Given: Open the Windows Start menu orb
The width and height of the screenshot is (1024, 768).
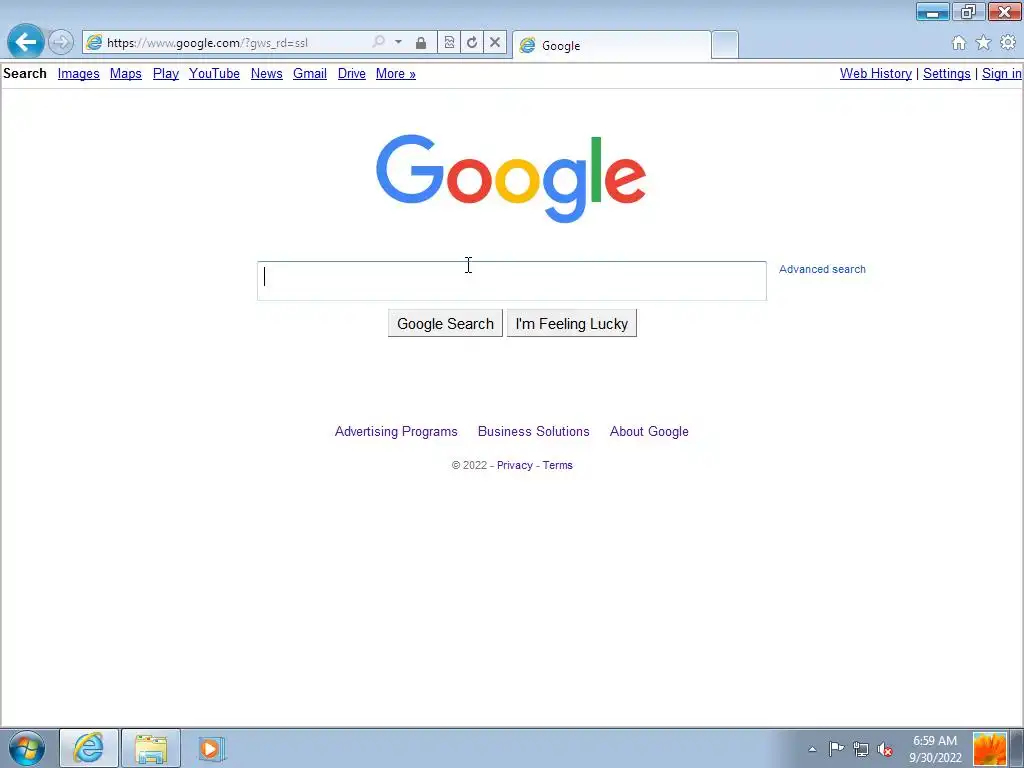Looking at the screenshot, I should [x=27, y=748].
